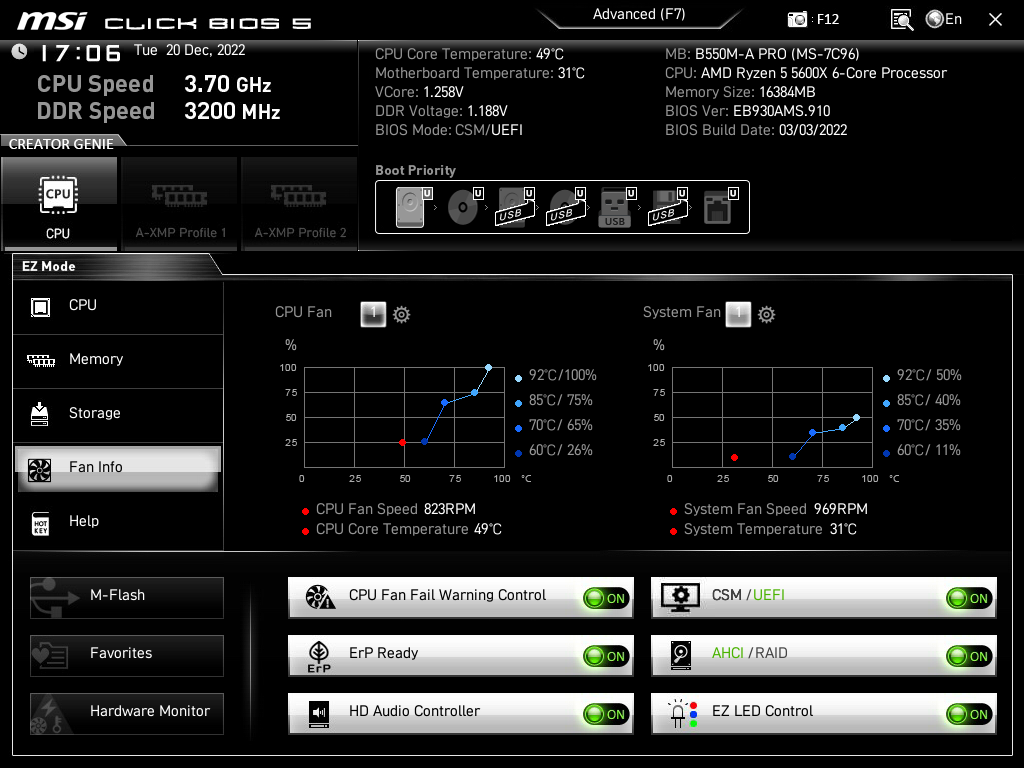Open Hardware Monitor
The image size is (1024, 768).
click(127, 713)
